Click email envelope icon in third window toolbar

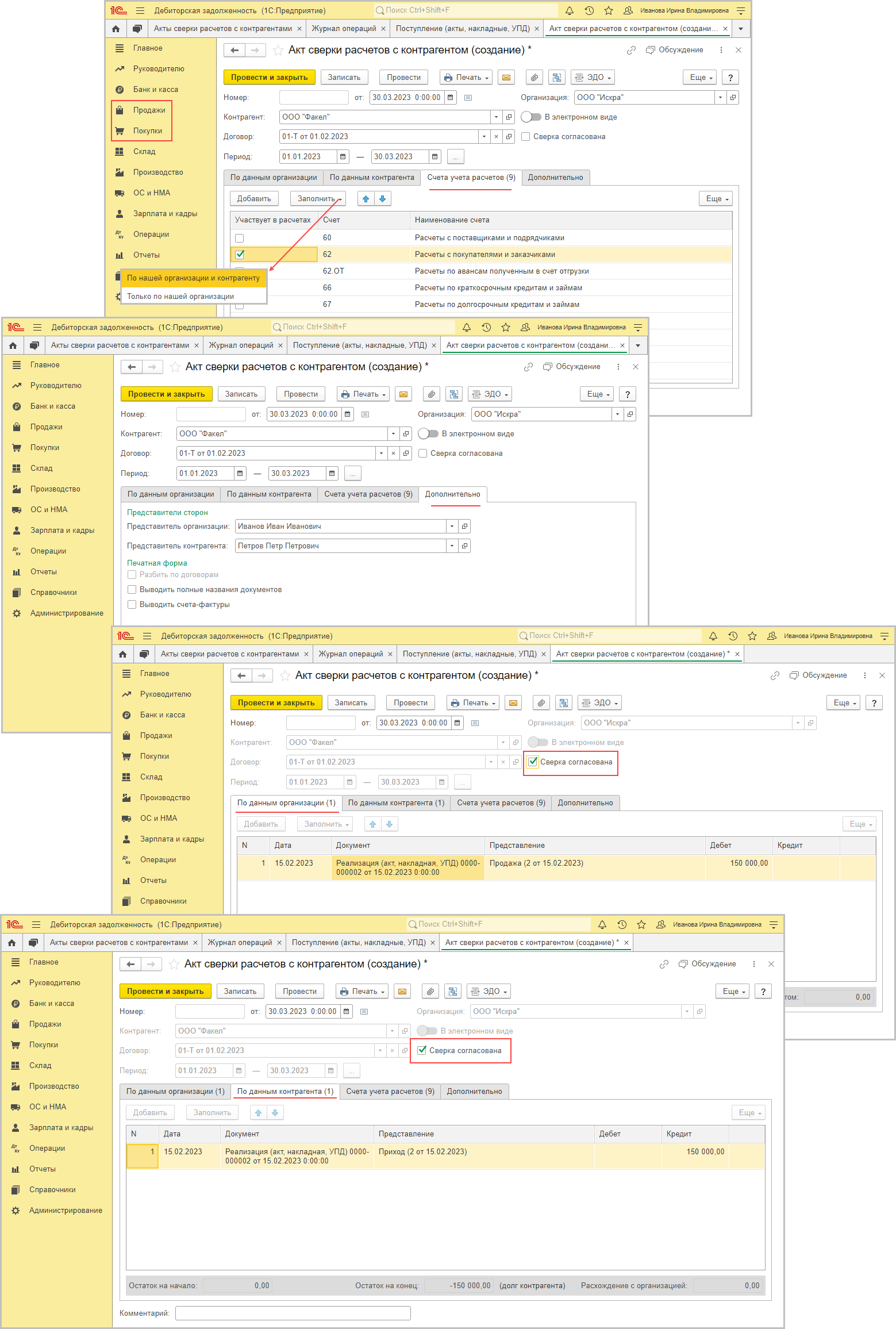tap(513, 703)
